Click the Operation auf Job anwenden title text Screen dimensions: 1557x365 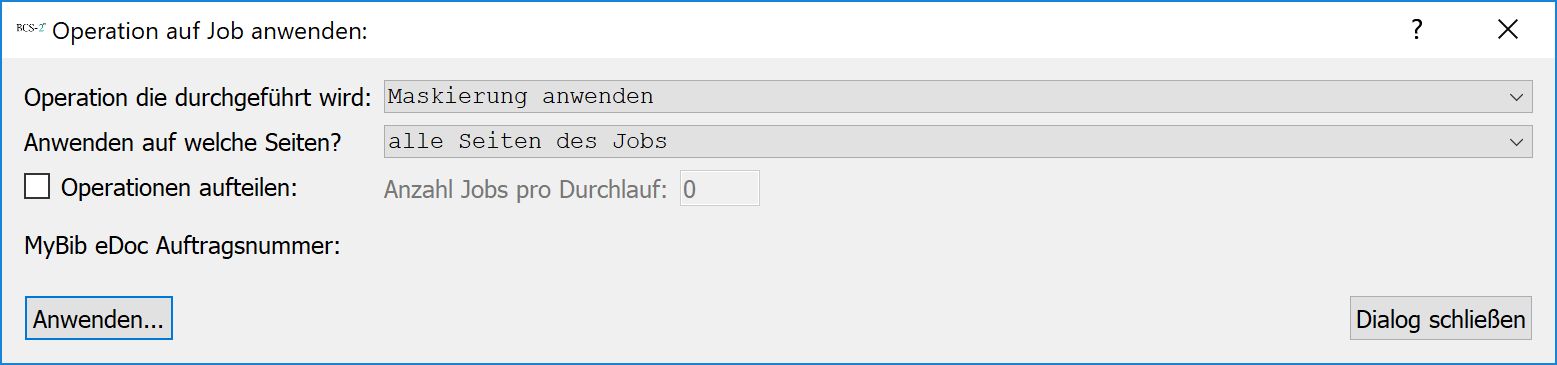tap(211, 31)
